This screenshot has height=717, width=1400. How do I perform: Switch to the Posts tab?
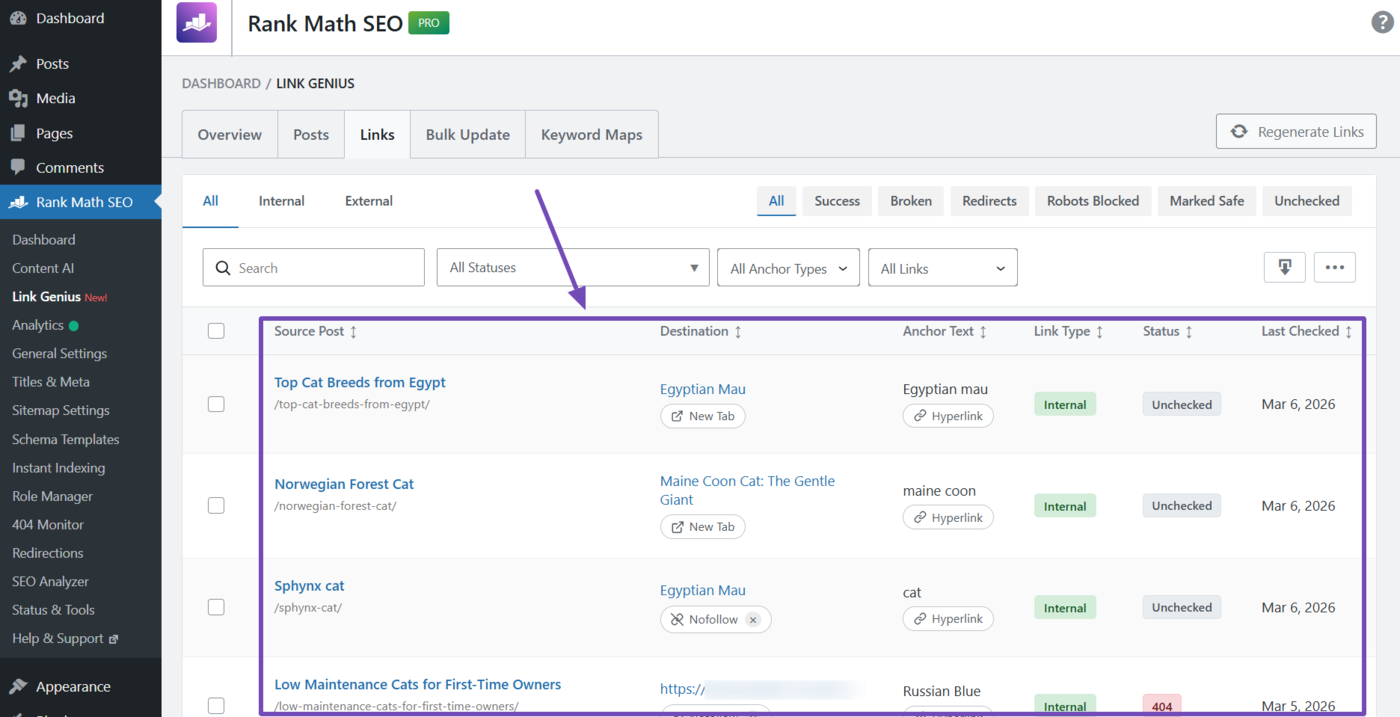coord(311,134)
